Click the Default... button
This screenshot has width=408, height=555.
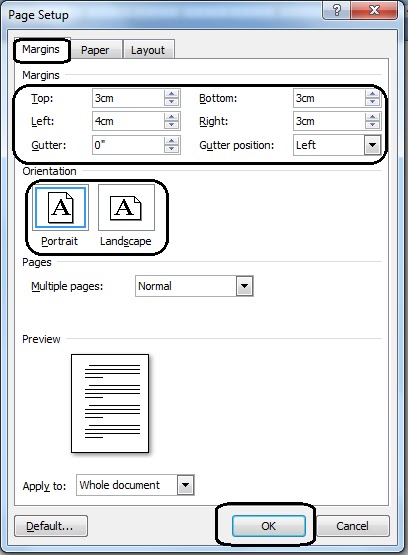(x=51, y=526)
